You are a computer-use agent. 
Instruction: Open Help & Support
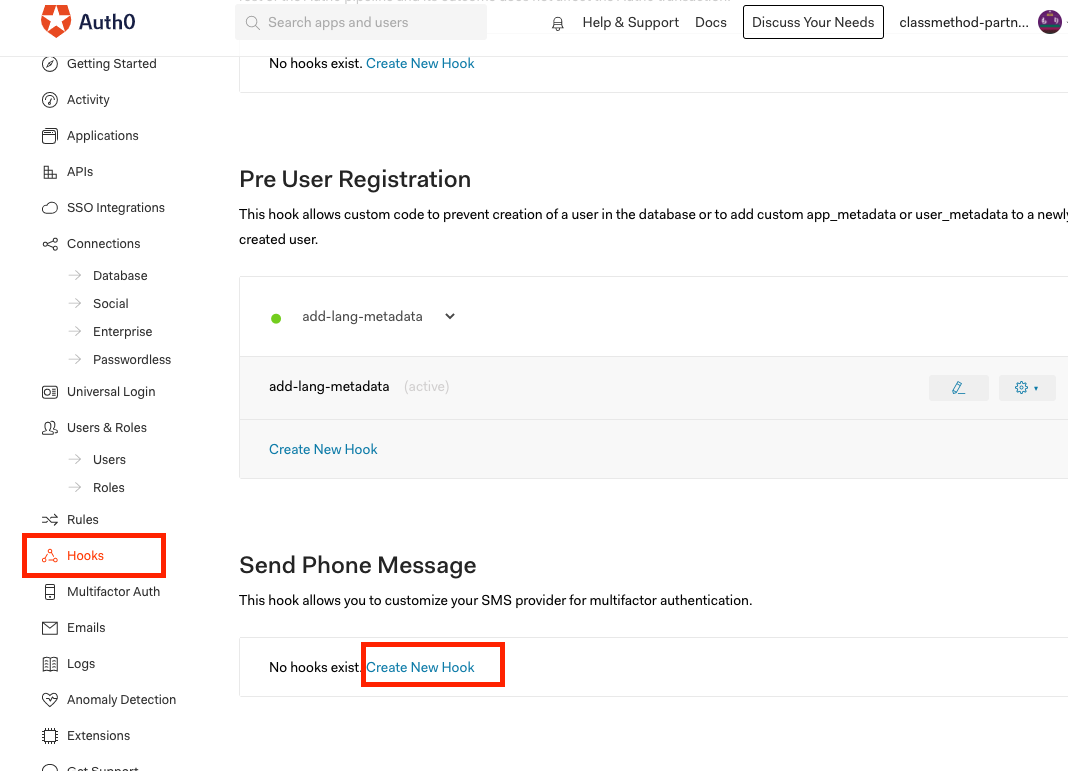click(631, 22)
